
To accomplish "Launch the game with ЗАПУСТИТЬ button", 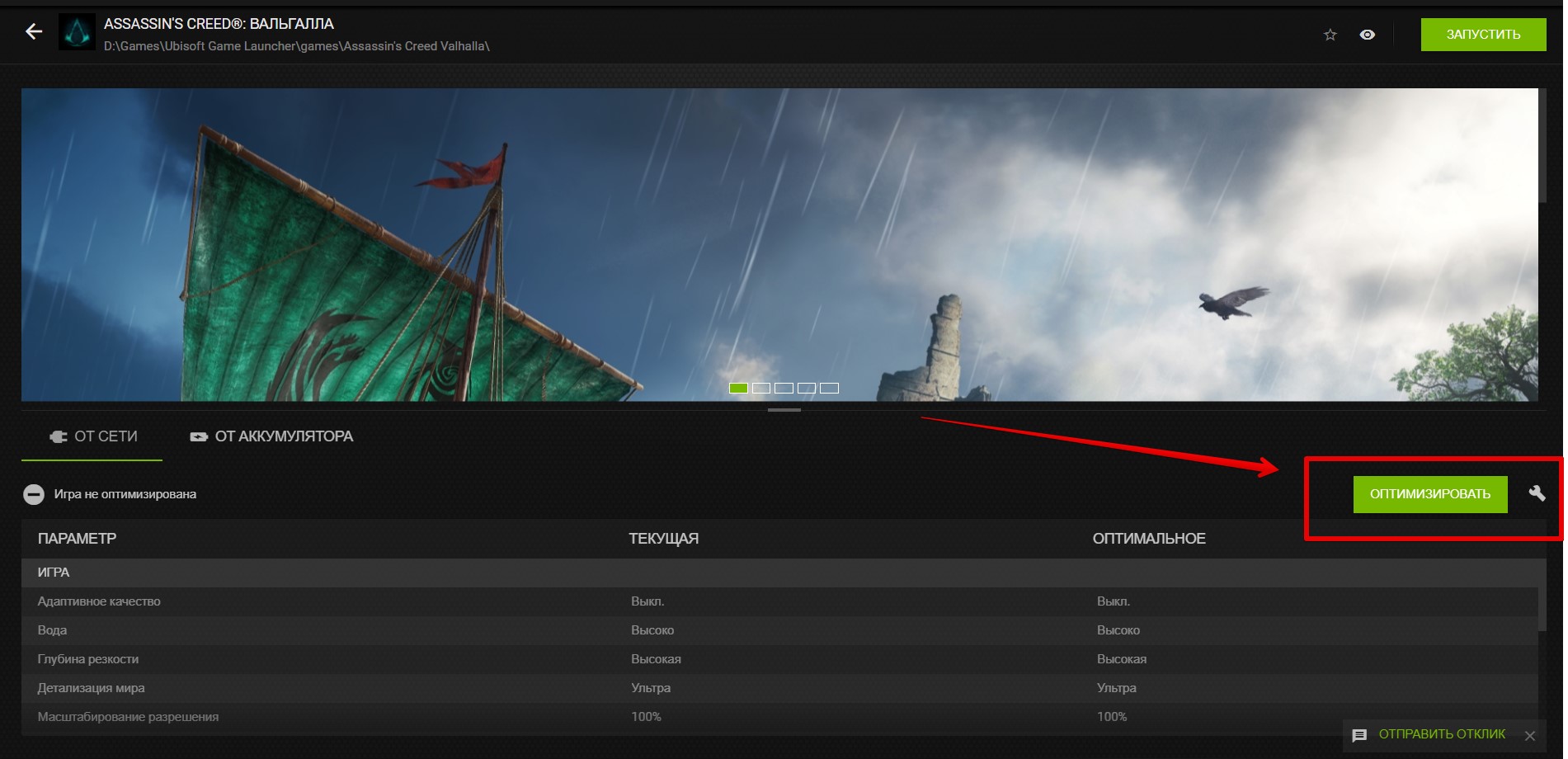I will (1483, 35).
